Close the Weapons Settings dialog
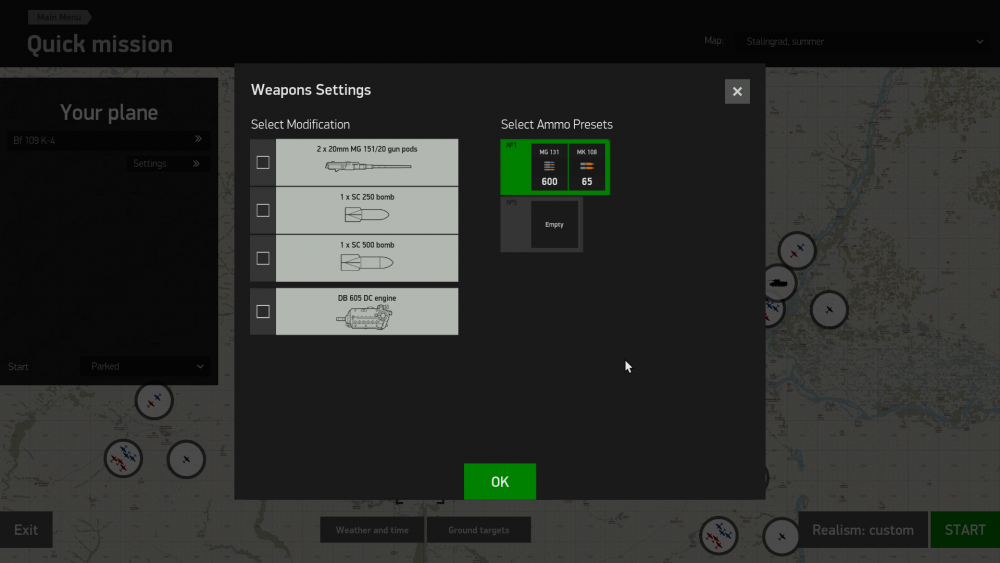 (737, 91)
